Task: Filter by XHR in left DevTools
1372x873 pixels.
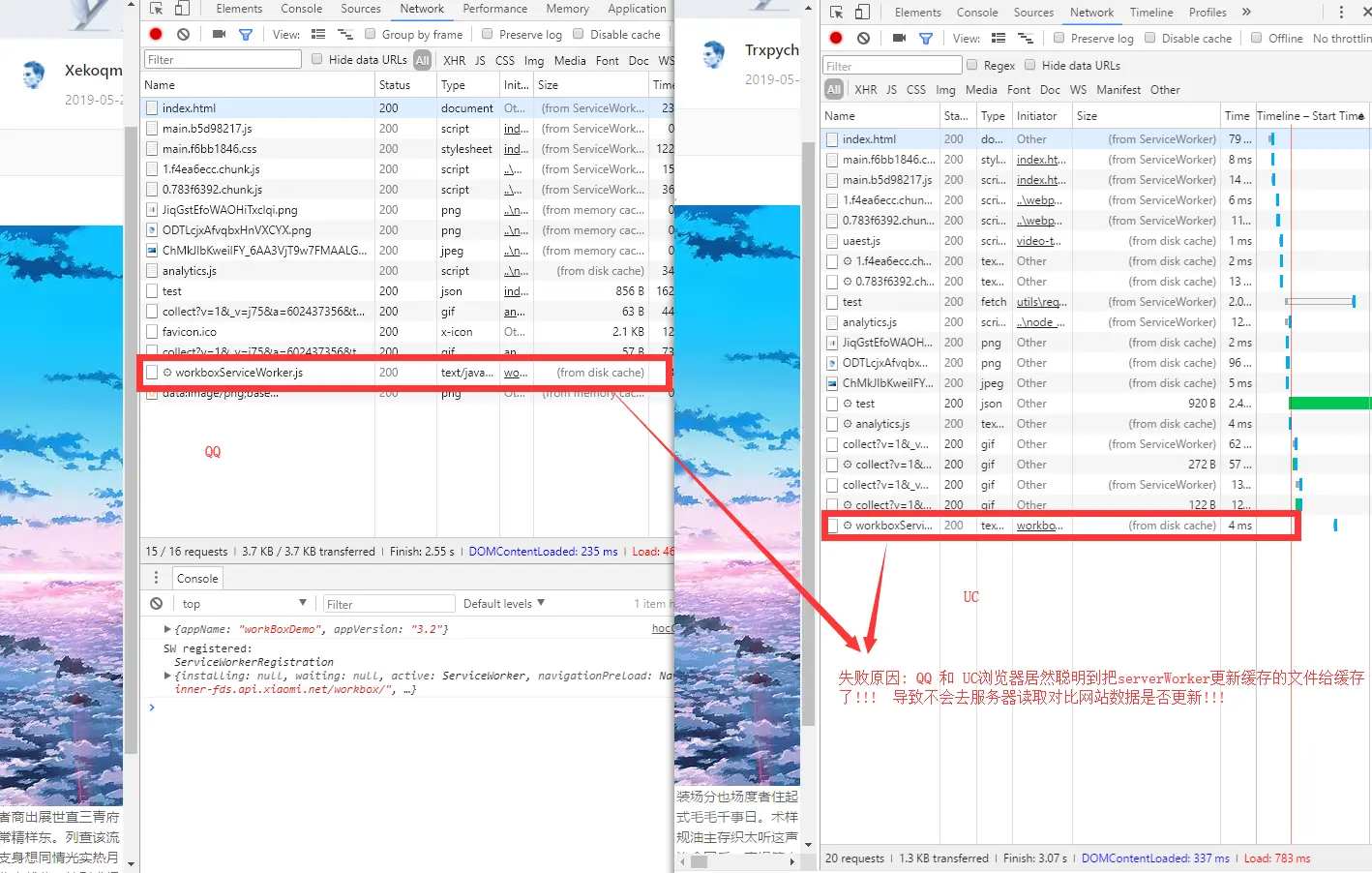Action: tap(454, 60)
